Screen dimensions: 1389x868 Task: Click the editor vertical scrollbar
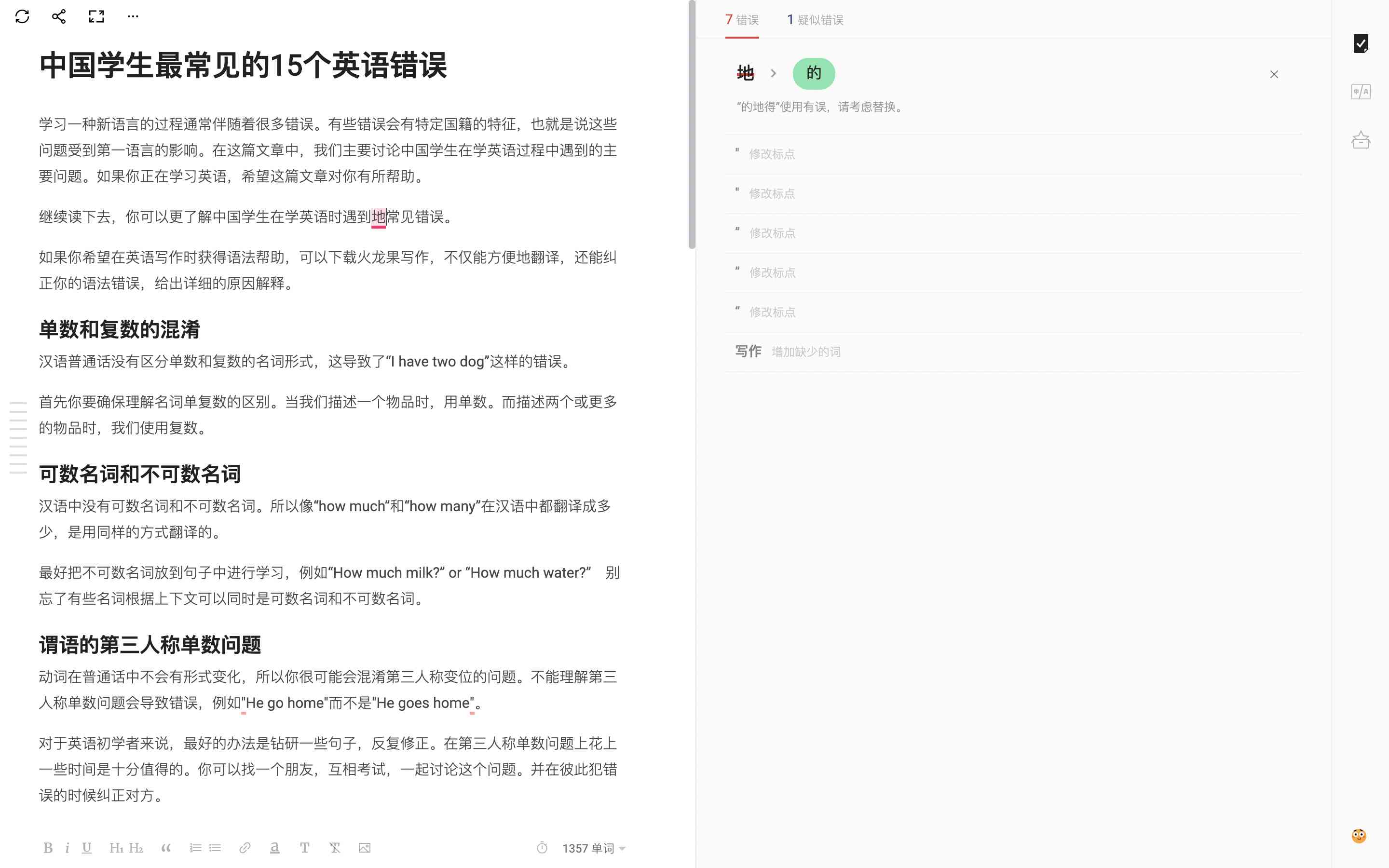692,125
